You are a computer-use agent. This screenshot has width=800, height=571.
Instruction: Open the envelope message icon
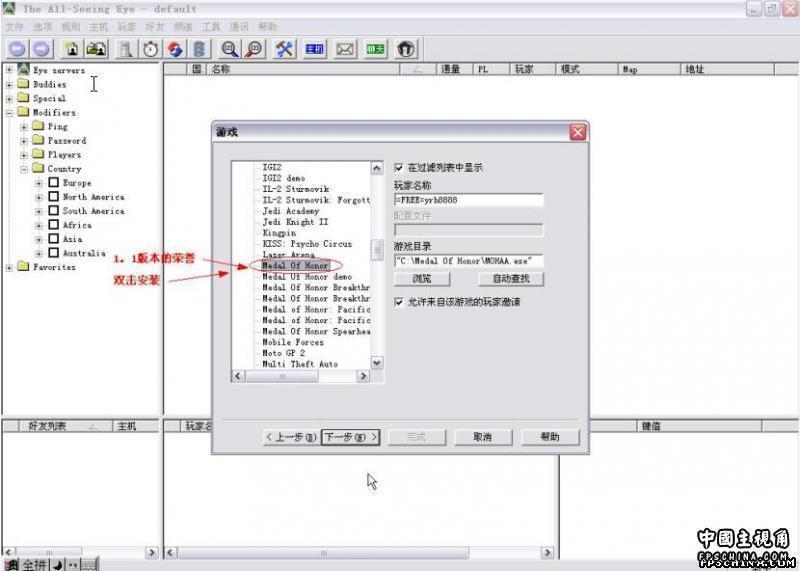[x=345, y=49]
